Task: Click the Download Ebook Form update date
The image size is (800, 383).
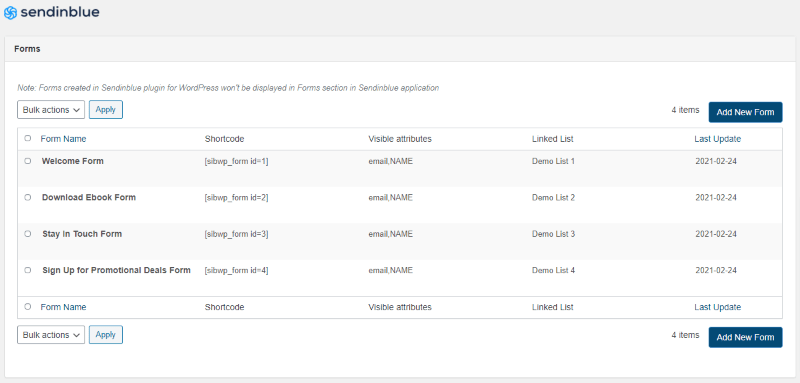Action: [x=716, y=197]
